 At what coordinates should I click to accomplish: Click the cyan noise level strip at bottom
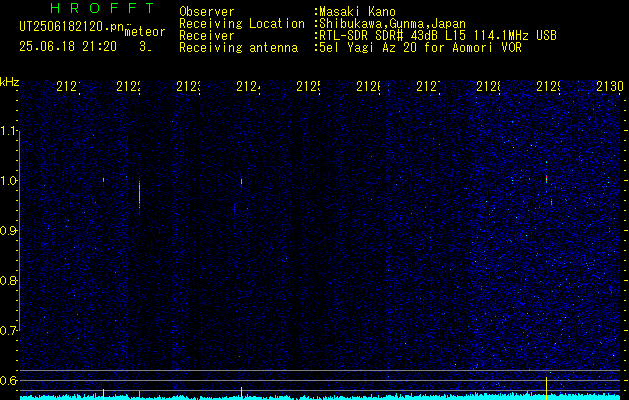[321, 397]
